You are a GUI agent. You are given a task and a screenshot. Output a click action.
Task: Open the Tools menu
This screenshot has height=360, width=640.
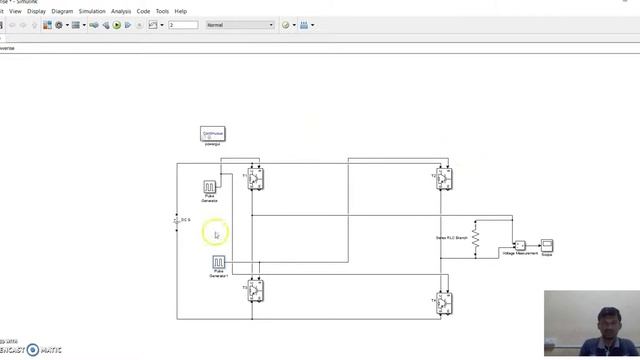[x=162, y=11]
